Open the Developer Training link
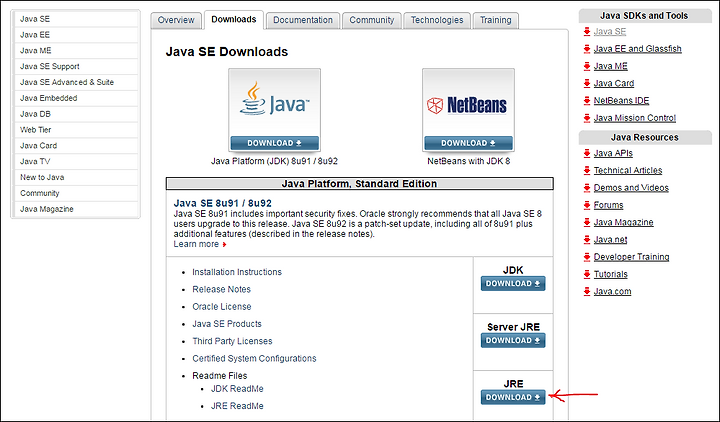720x422 pixels. [631, 257]
